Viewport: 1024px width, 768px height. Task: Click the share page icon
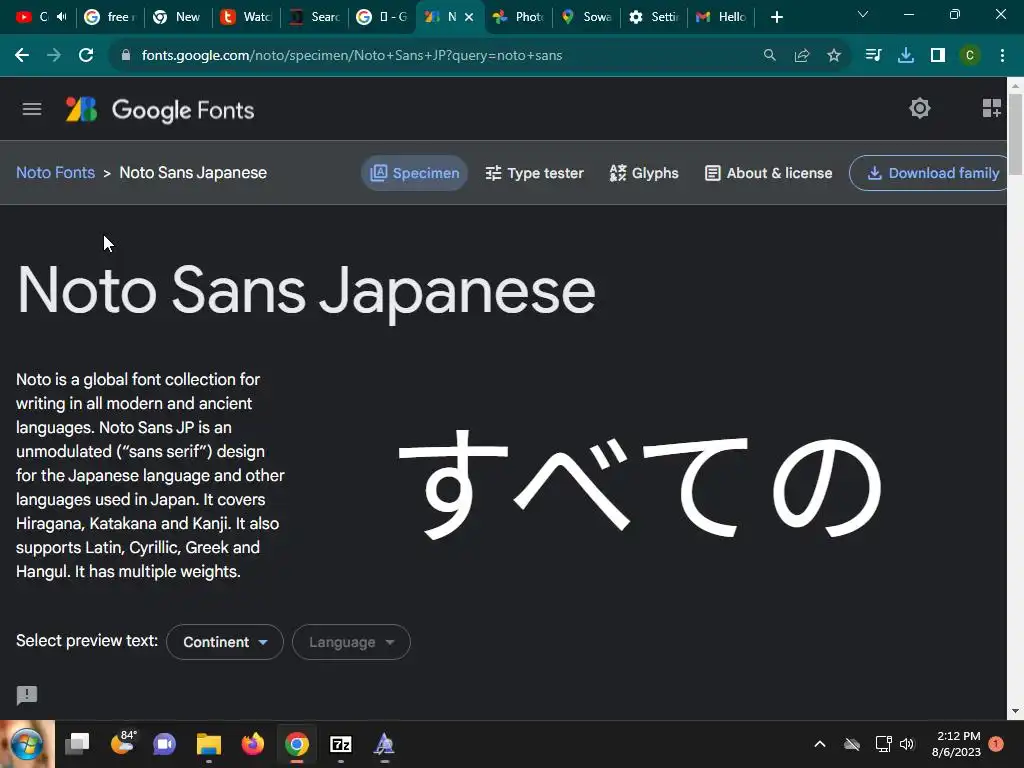802,56
